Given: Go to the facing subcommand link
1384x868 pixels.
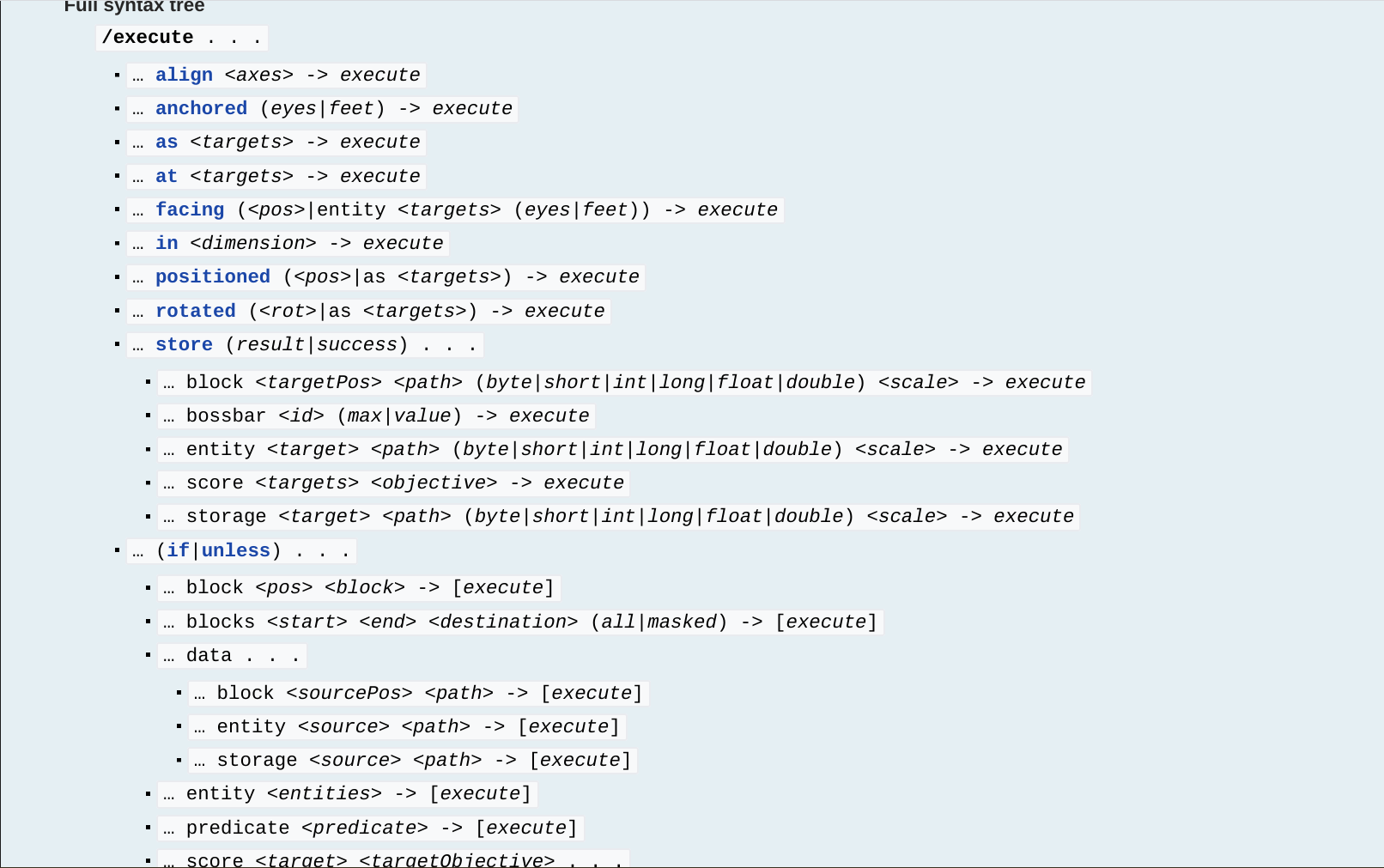Looking at the screenshot, I should pos(190,210).
